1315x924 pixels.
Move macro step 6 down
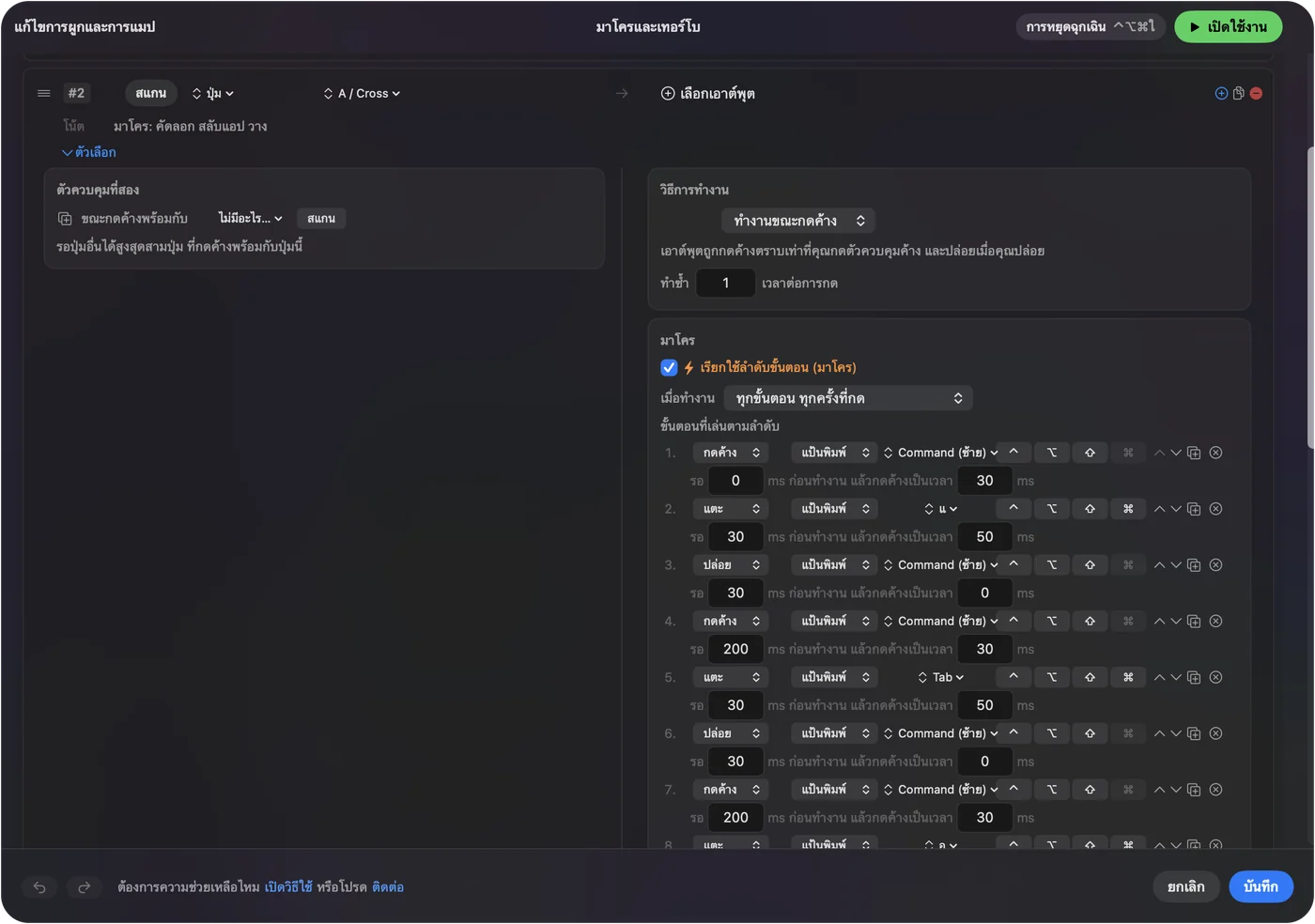1175,733
